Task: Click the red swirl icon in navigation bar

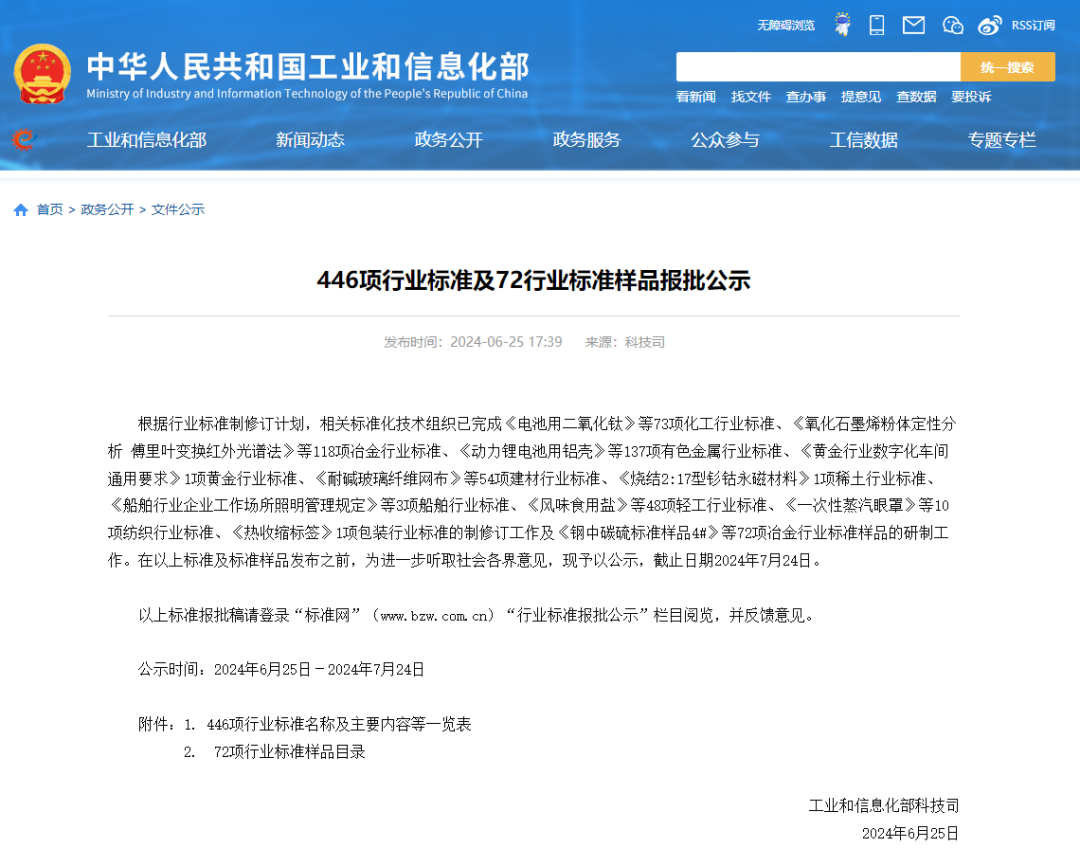Action: pyautogui.click(x=23, y=140)
